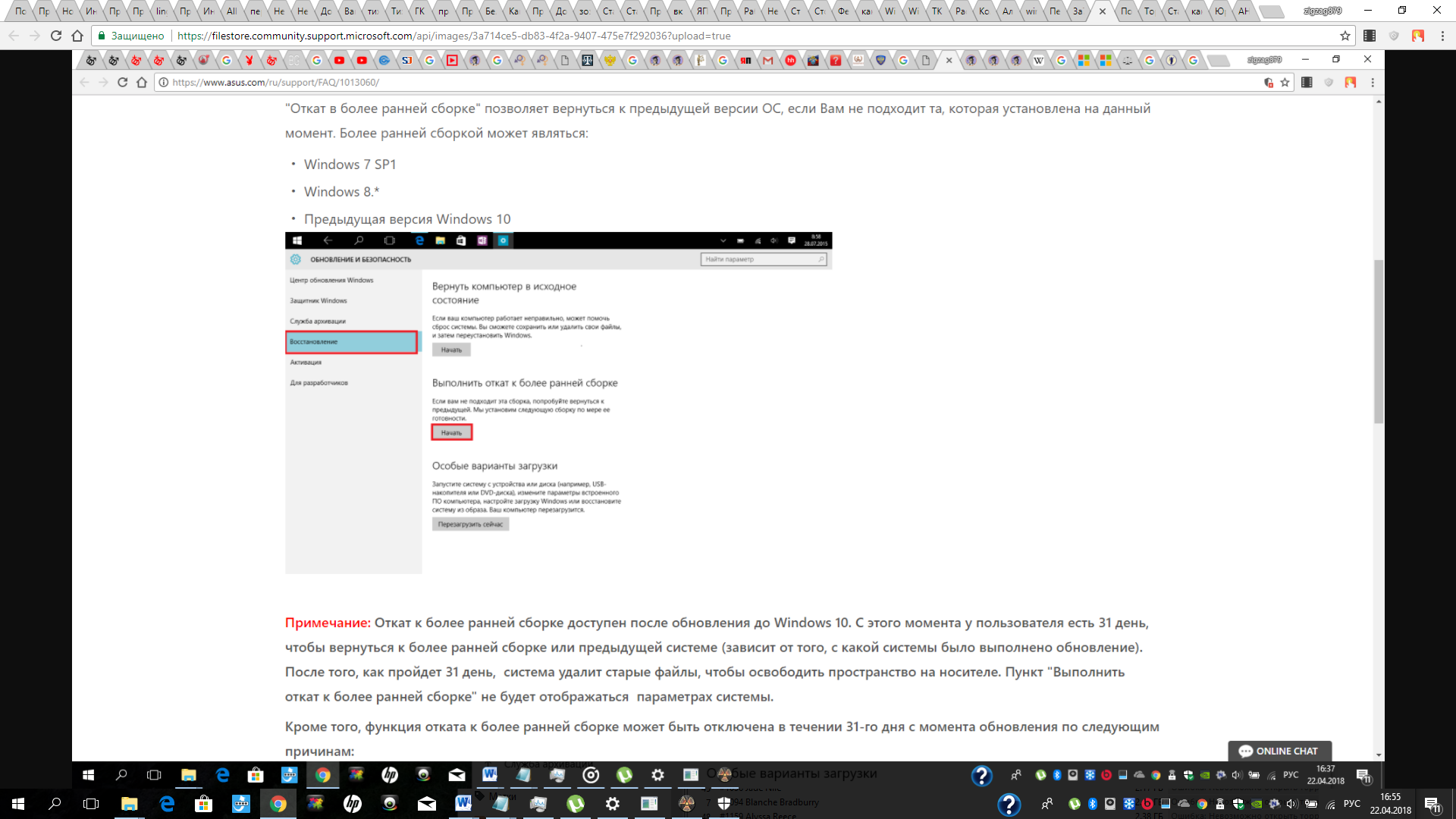The width and height of the screenshot is (1456, 819).
Task: Click the zigzag879 profile button in outer Chrome
Action: point(1323,11)
